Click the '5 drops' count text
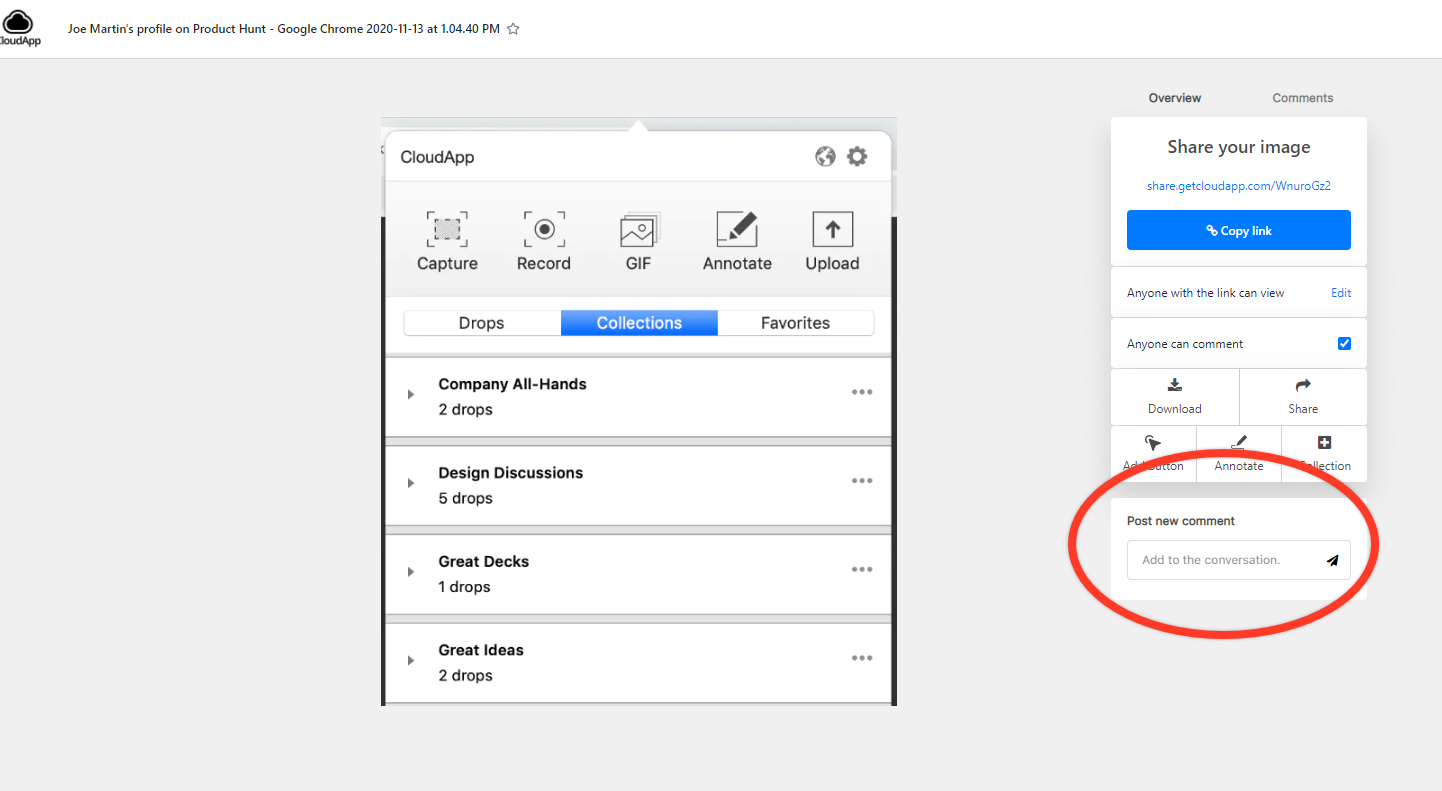The height and width of the screenshot is (791, 1442). pyautogui.click(x=466, y=498)
